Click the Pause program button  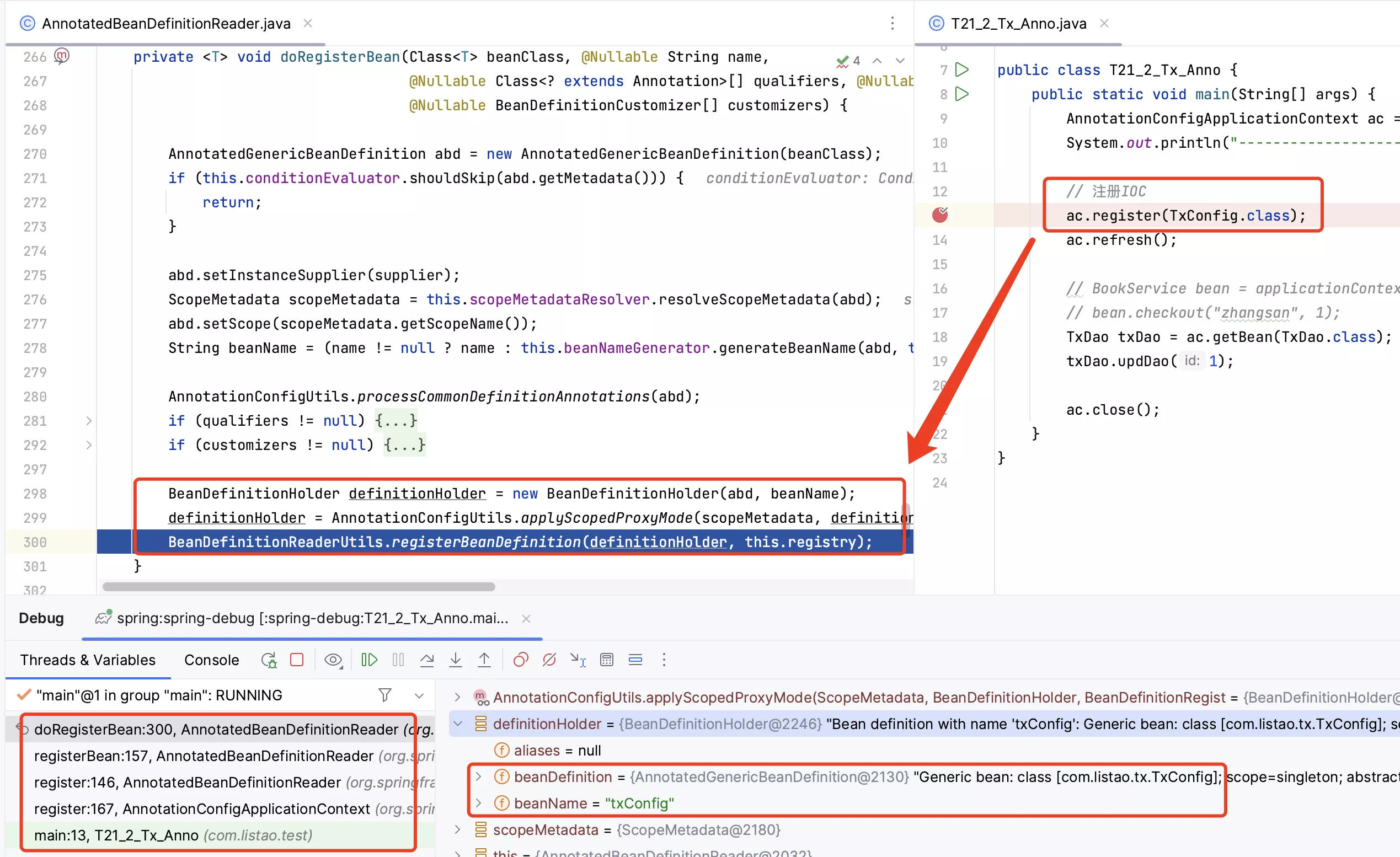[398, 660]
